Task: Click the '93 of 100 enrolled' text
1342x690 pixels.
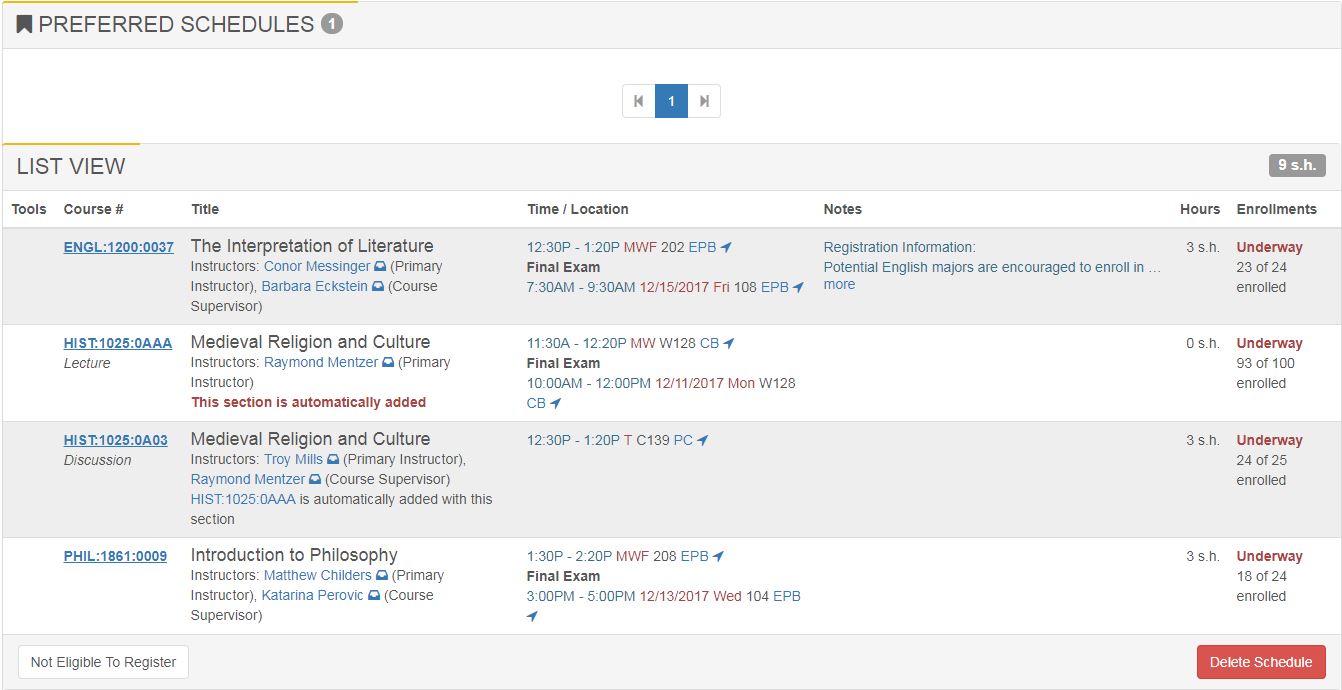Action: pyautogui.click(x=1266, y=373)
